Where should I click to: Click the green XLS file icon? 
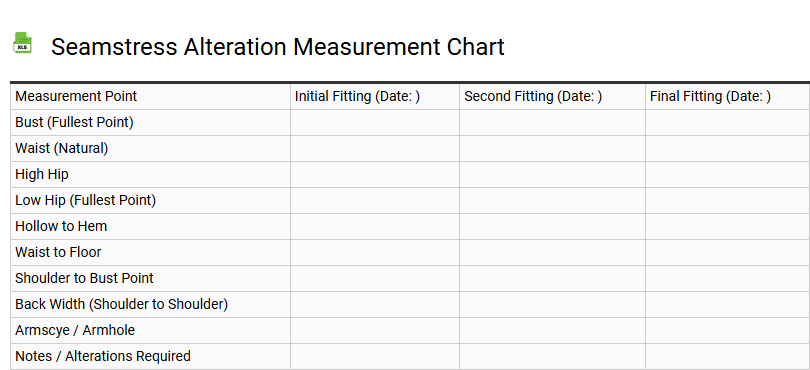point(22,42)
